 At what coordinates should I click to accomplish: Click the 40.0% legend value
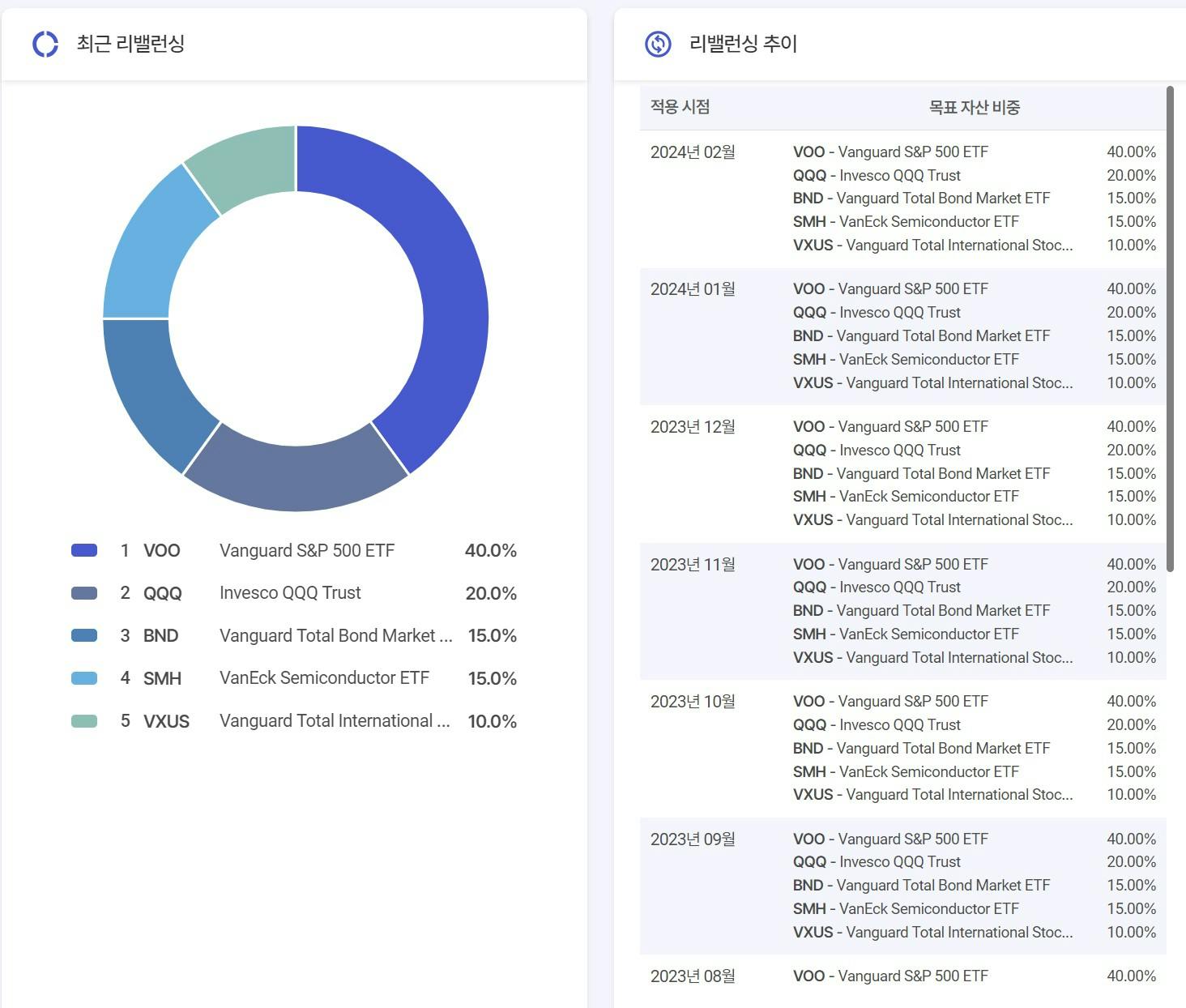(x=491, y=551)
